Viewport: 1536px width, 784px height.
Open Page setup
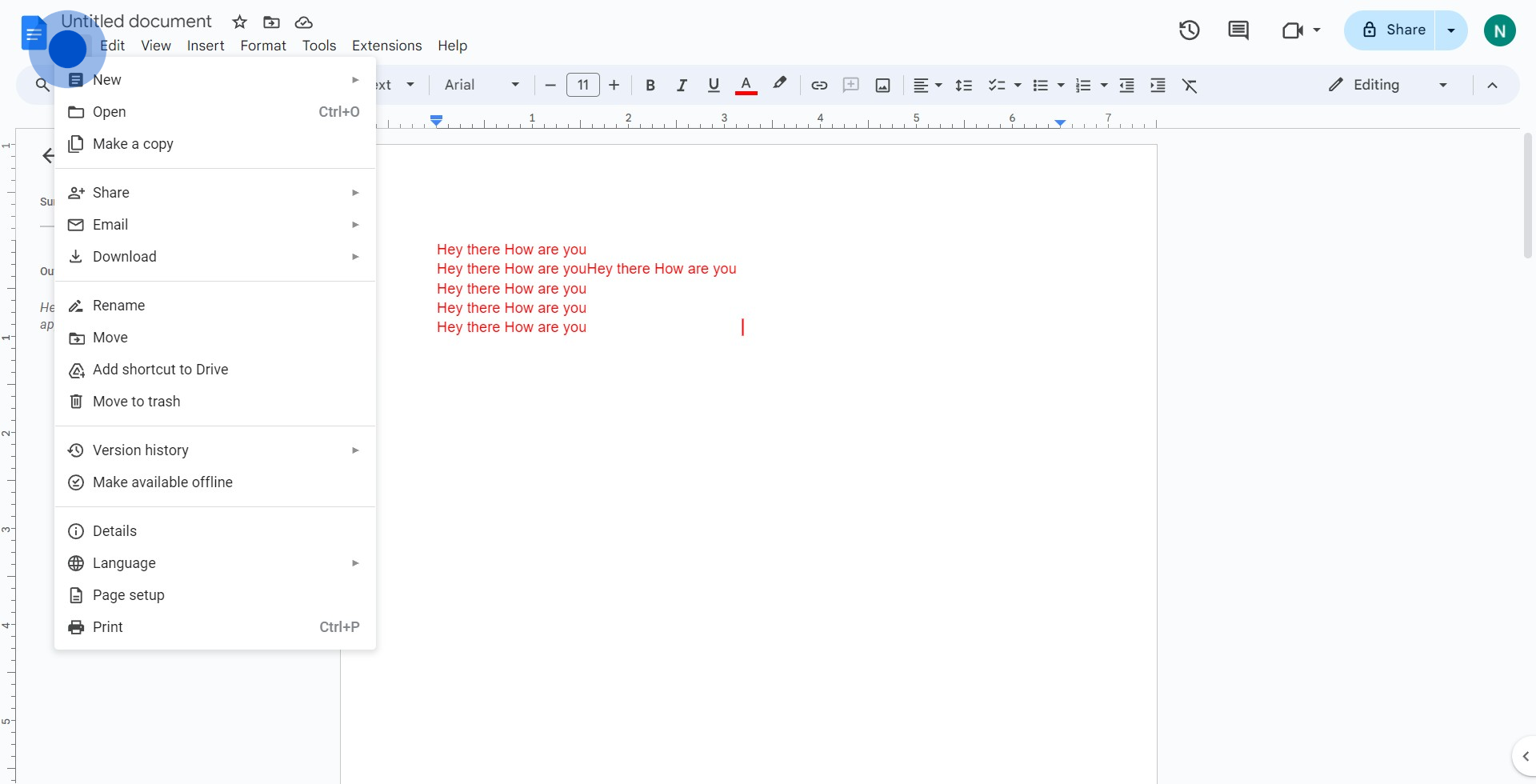click(x=215, y=595)
